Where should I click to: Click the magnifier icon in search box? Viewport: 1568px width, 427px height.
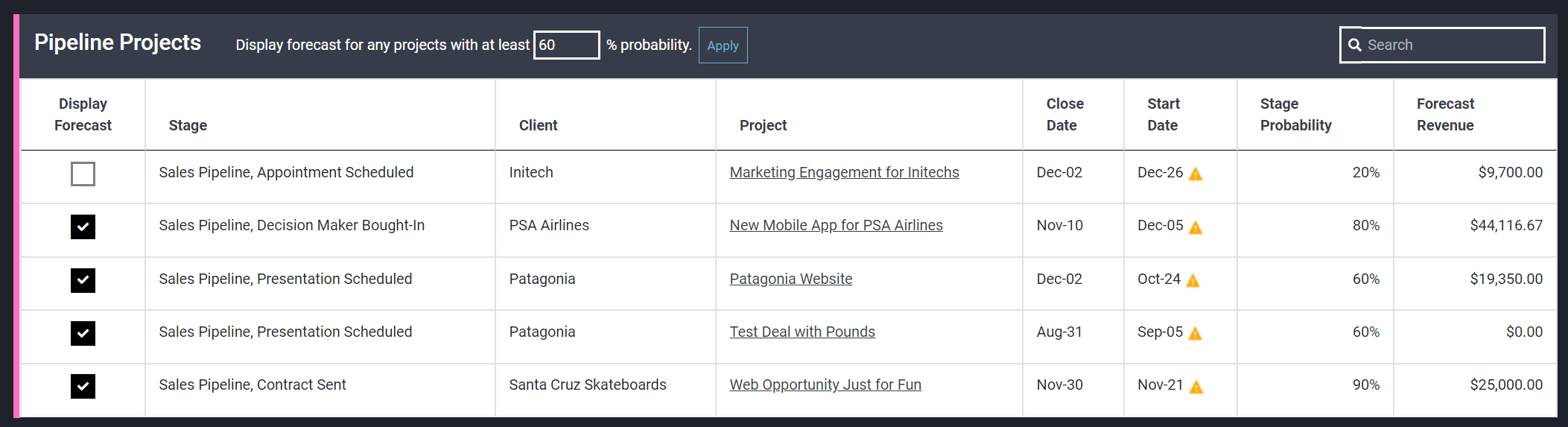click(x=1354, y=45)
